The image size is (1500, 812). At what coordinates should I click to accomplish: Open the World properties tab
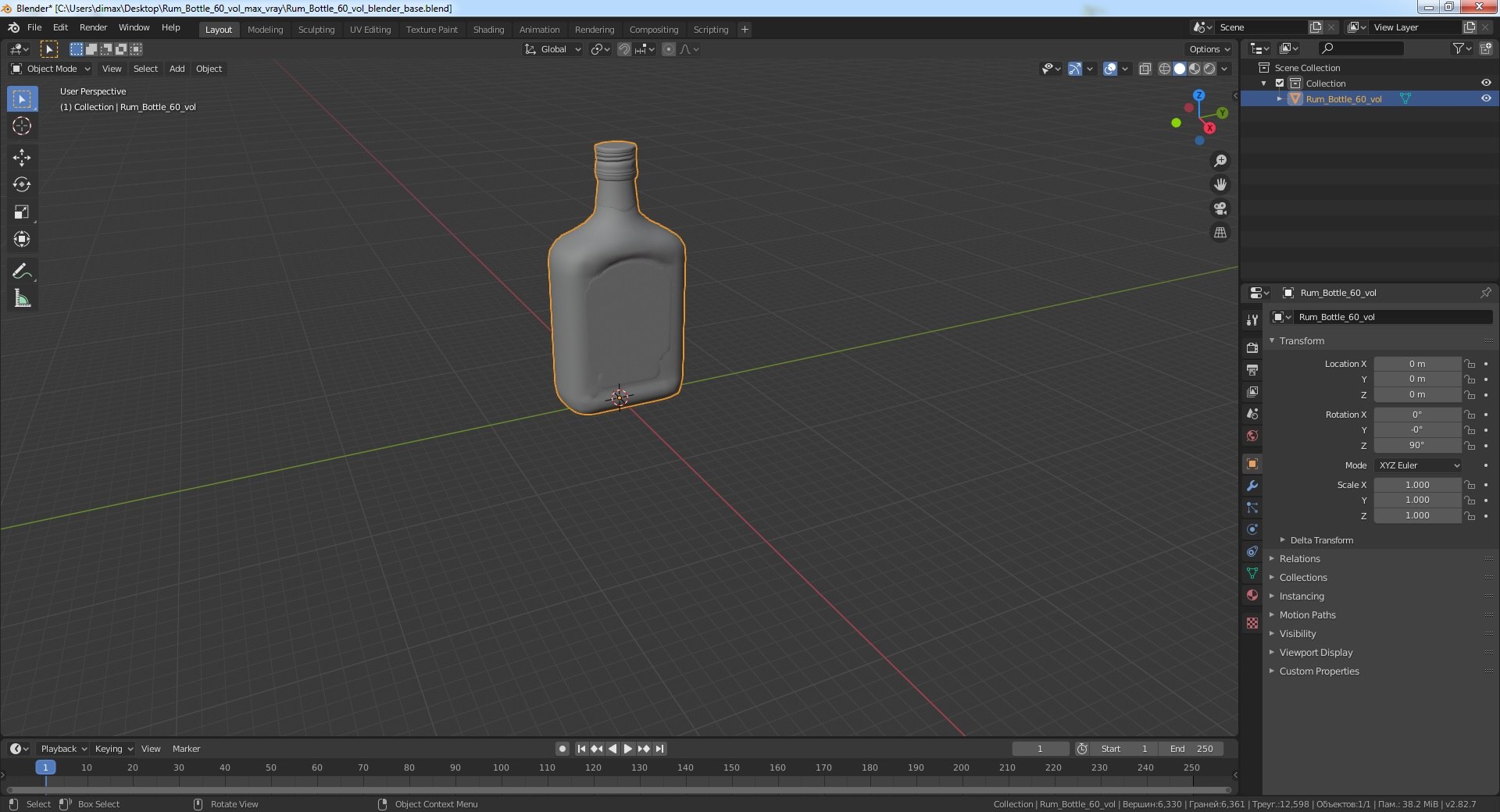click(x=1252, y=435)
